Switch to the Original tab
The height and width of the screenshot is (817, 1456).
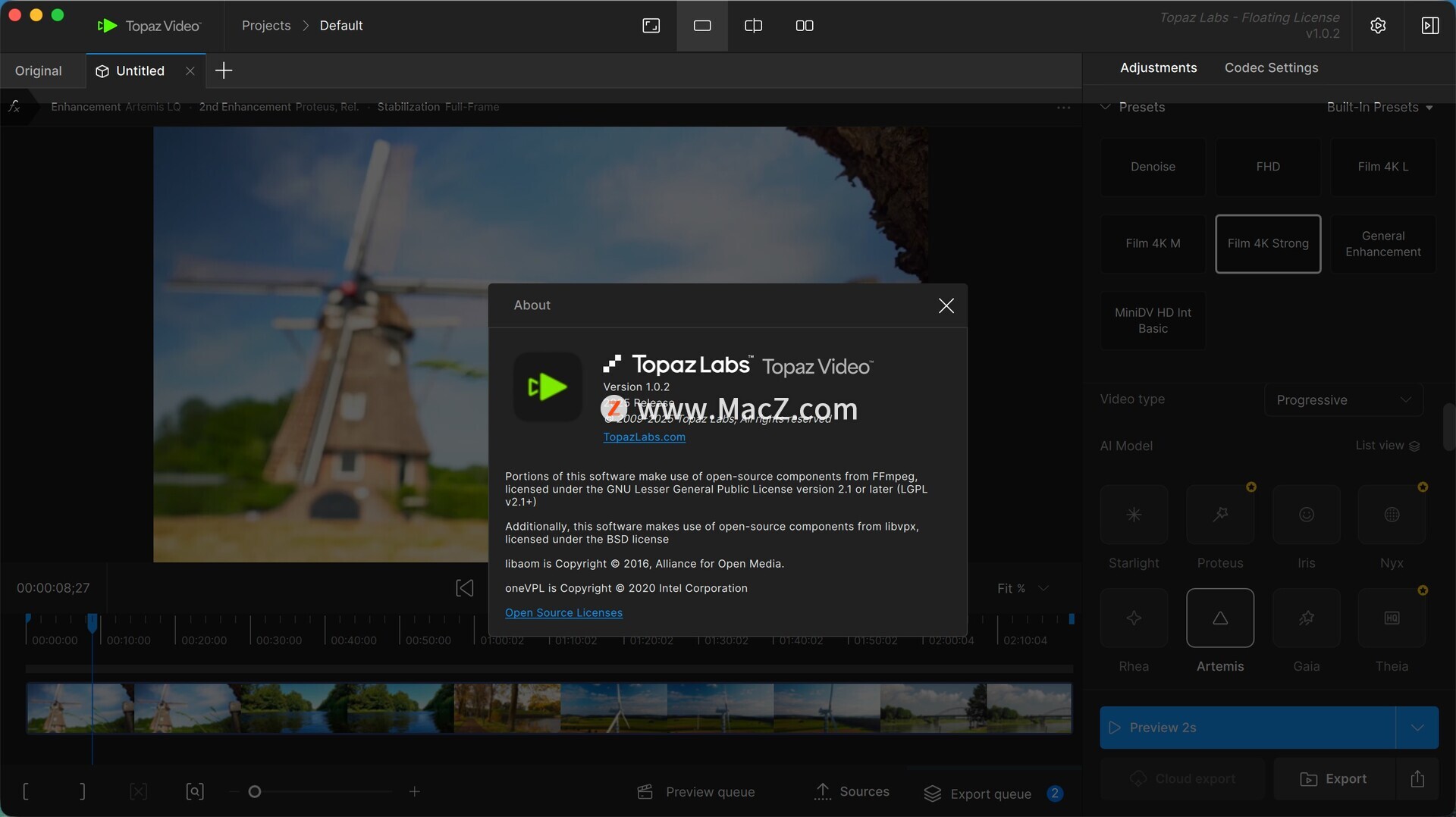(39, 70)
